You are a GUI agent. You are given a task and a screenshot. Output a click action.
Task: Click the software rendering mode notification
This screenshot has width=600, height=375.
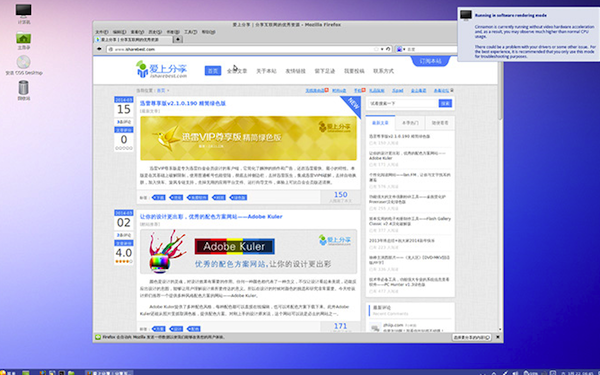(x=529, y=34)
